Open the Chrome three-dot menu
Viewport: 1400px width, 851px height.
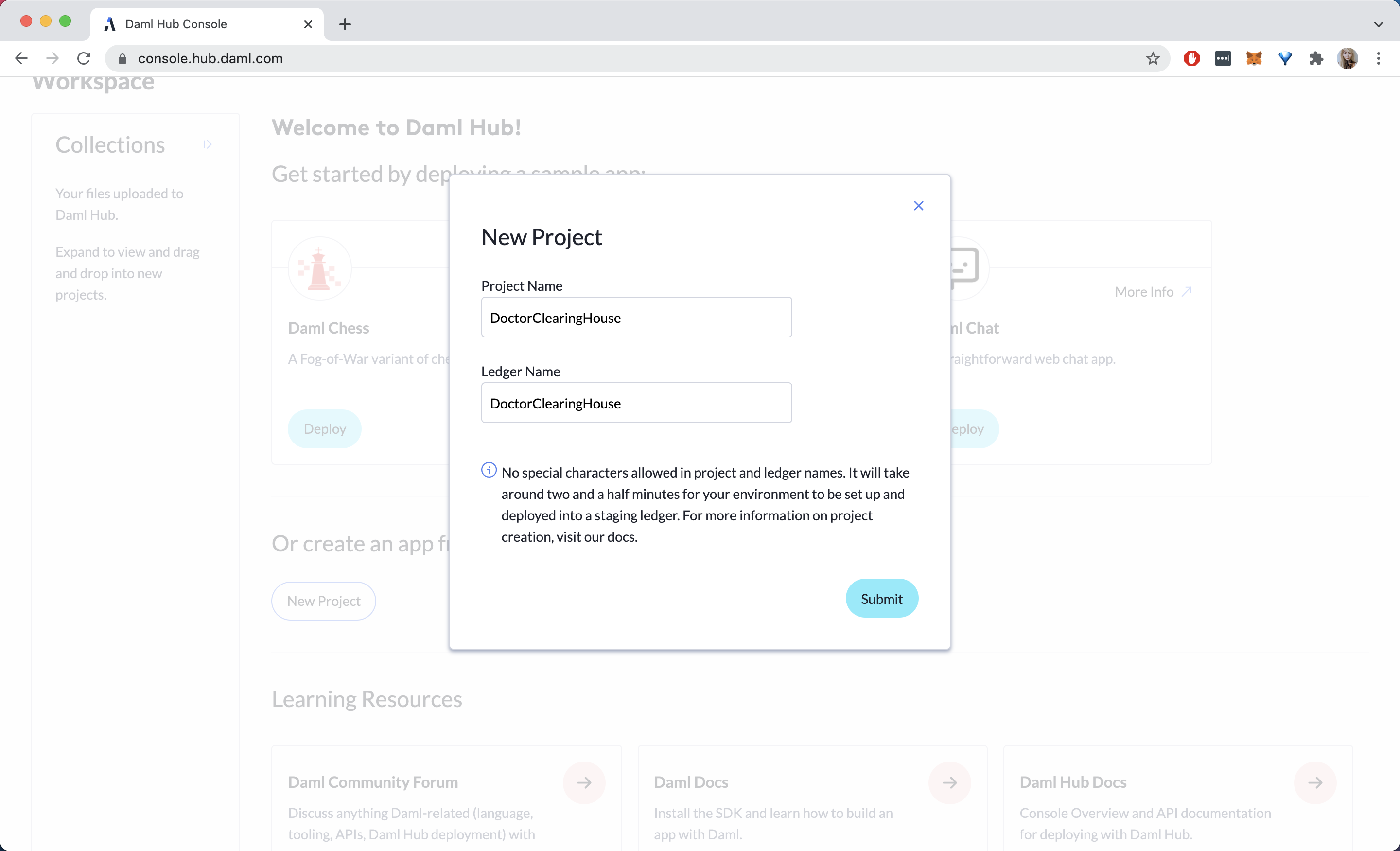1379,58
